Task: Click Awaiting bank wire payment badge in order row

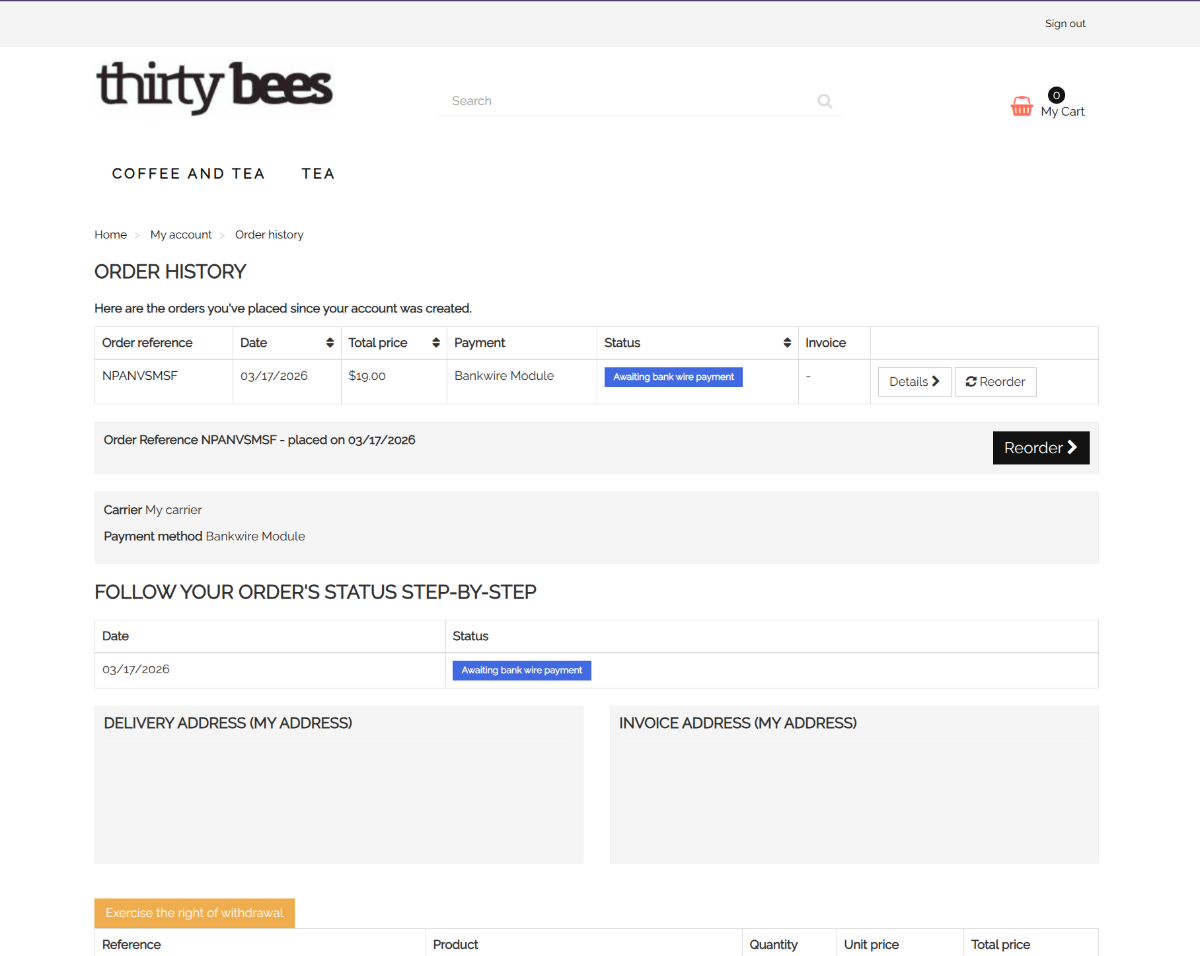Action: point(673,377)
